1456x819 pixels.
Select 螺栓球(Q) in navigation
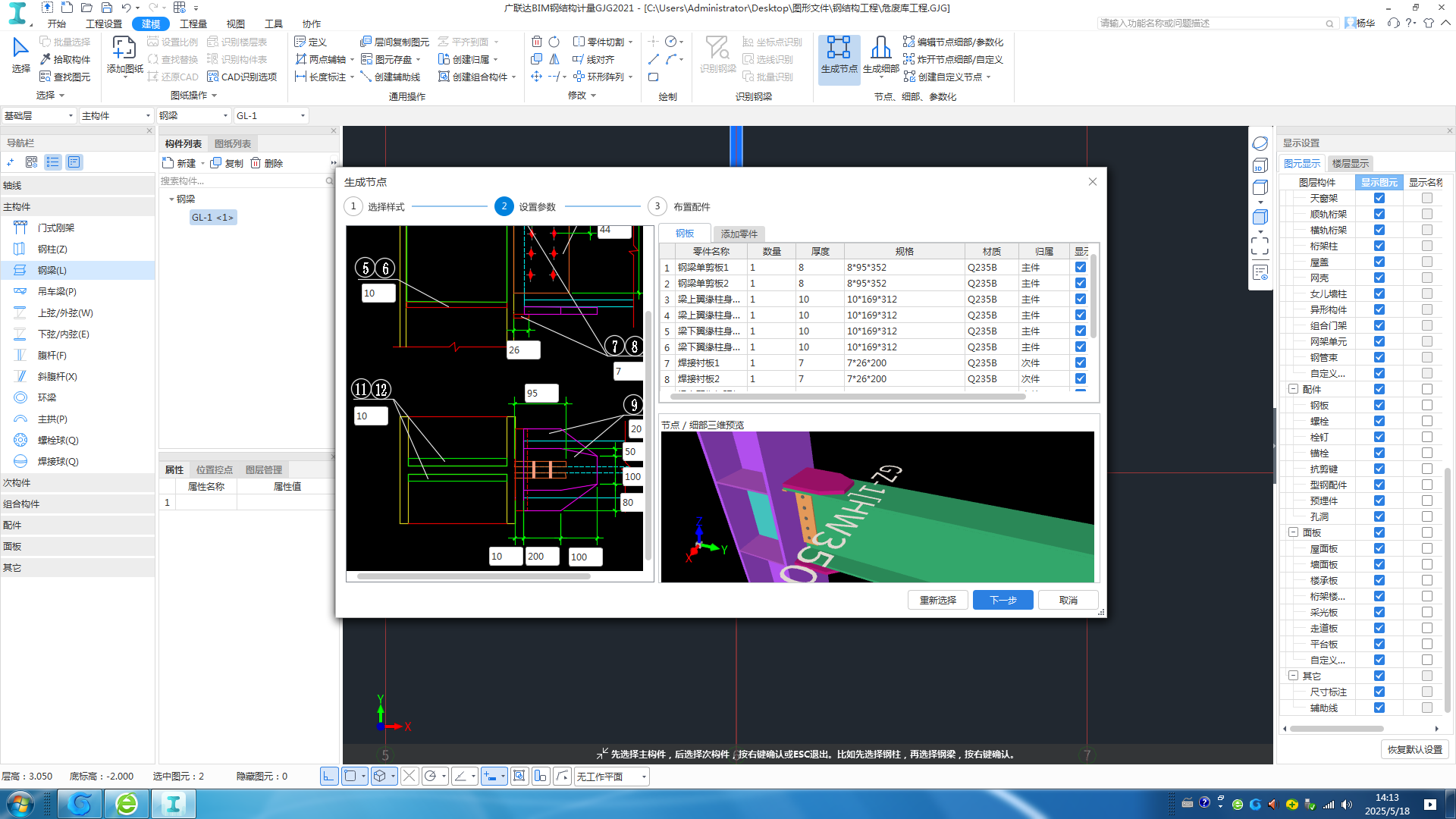point(58,440)
